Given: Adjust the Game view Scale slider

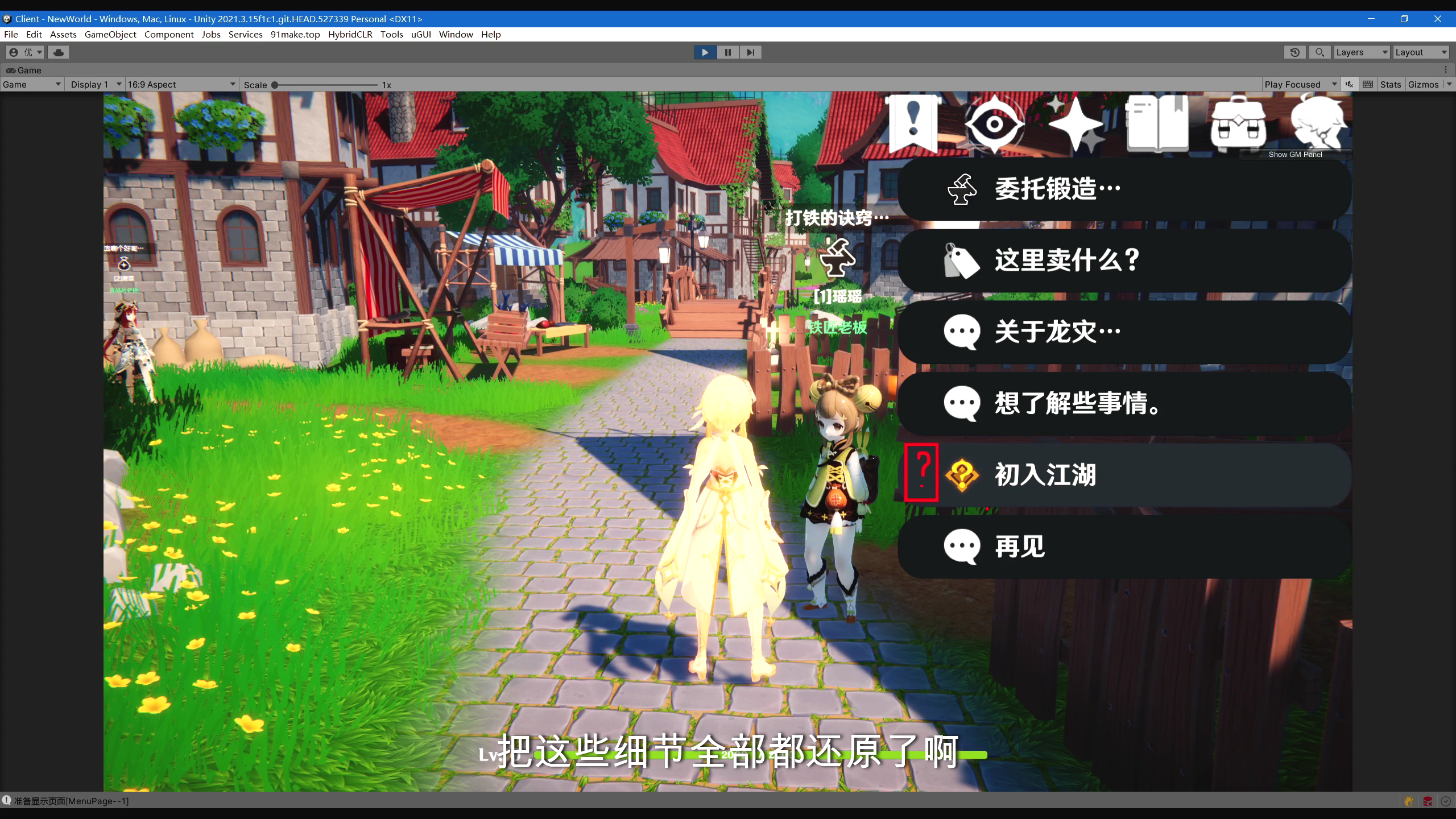Looking at the screenshot, I should point(275,85).
